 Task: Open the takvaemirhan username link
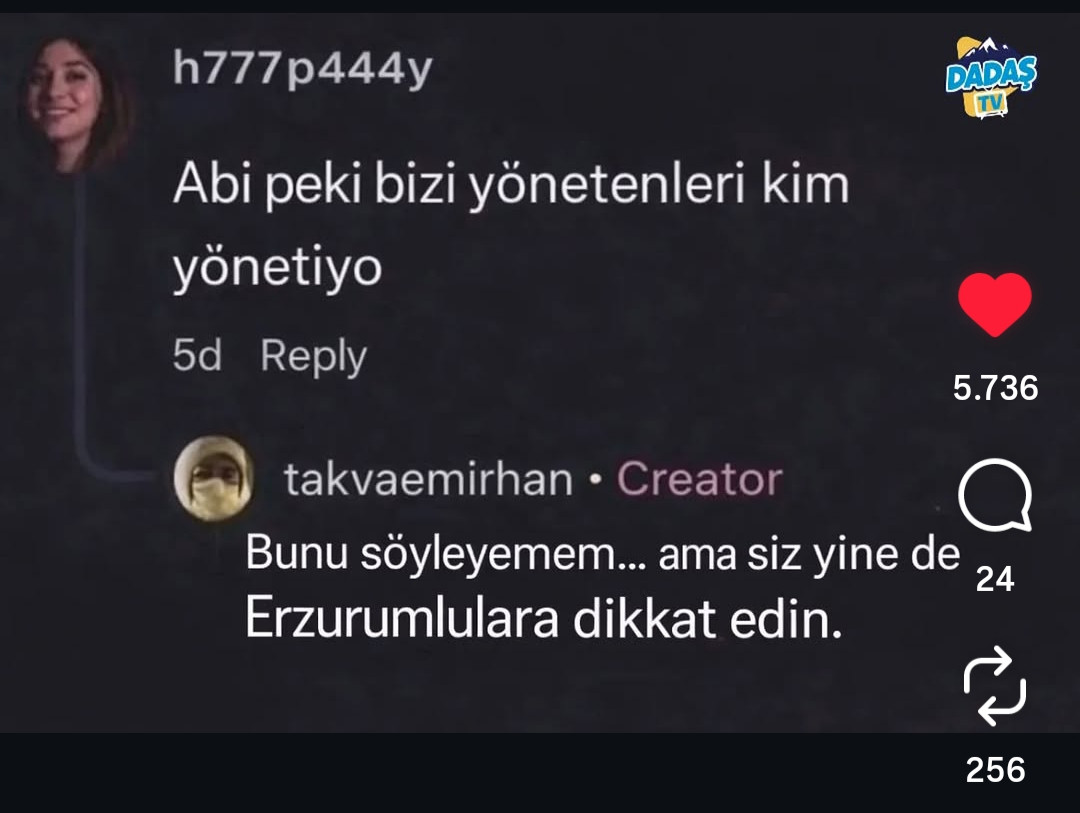tap(428, 479)
